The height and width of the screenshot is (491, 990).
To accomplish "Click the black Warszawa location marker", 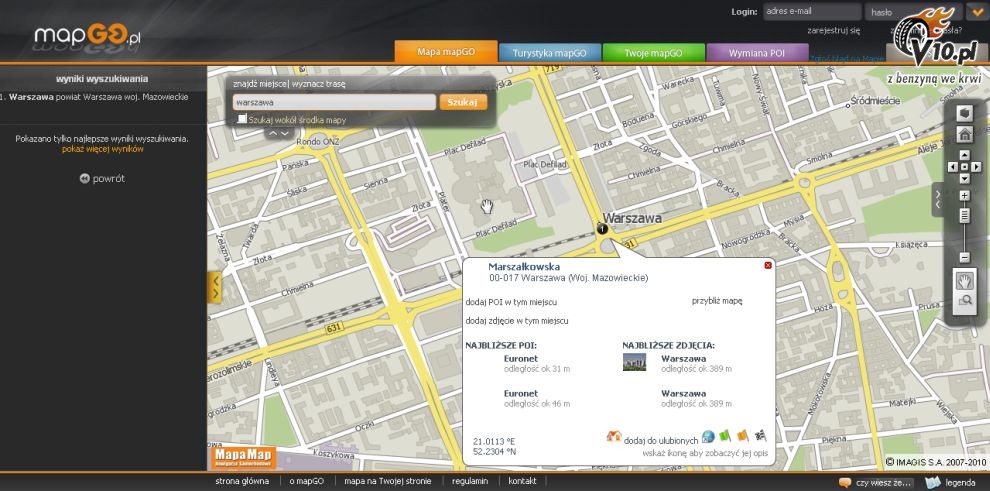I will [602, 228].
